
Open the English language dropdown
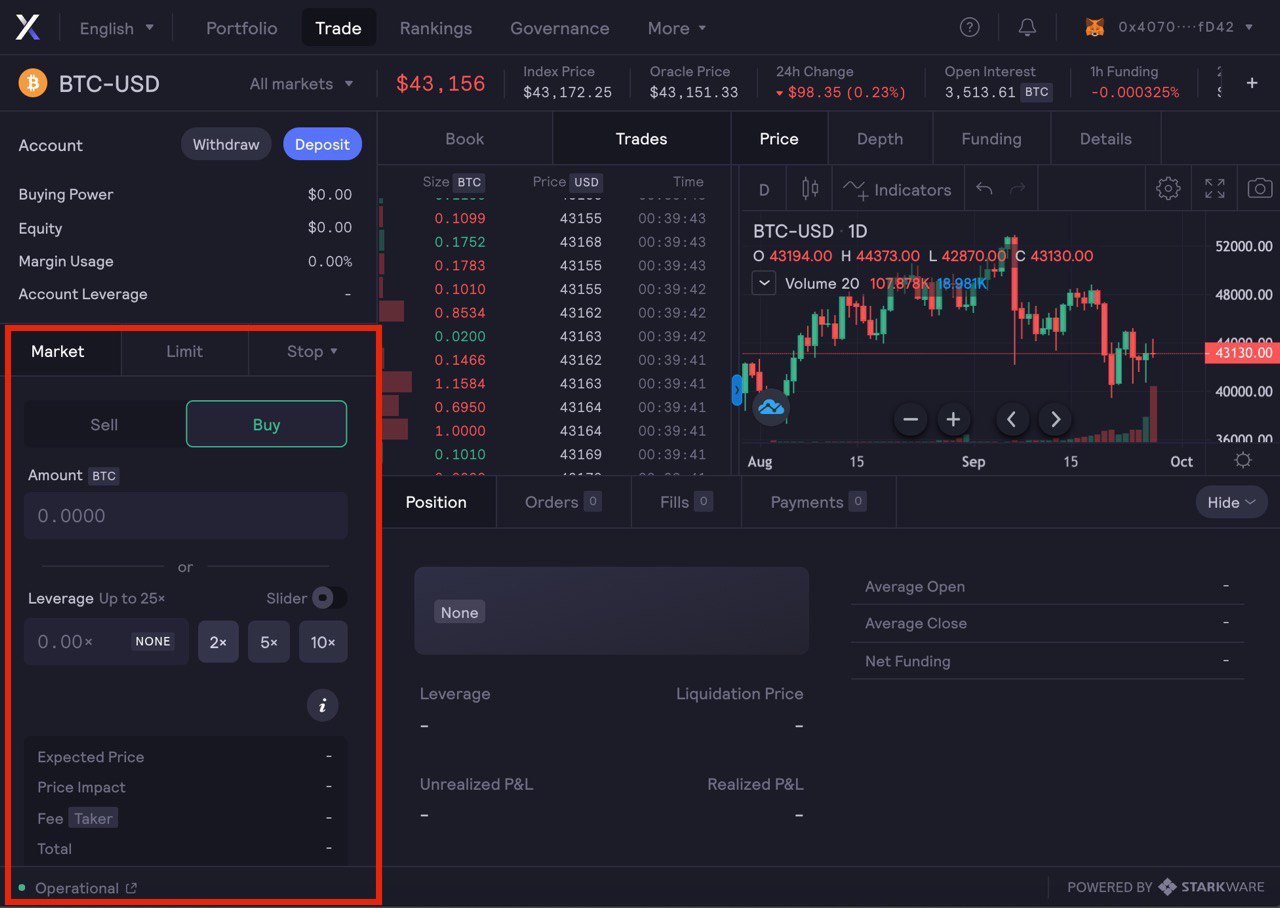(x=117, y=28)
